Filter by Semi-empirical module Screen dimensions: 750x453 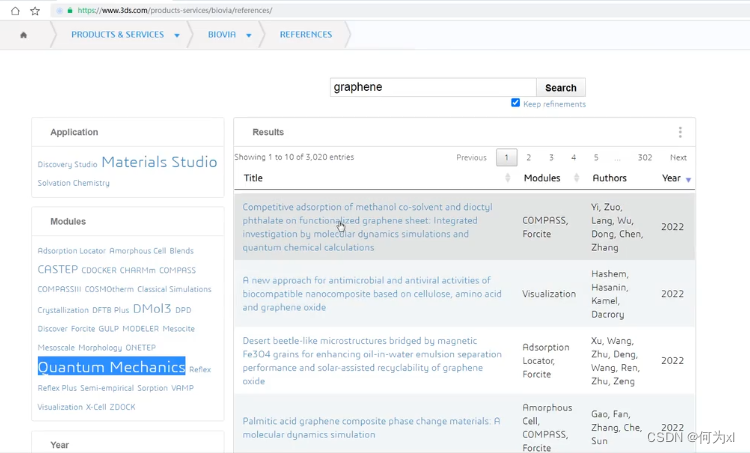coord(107,388)
